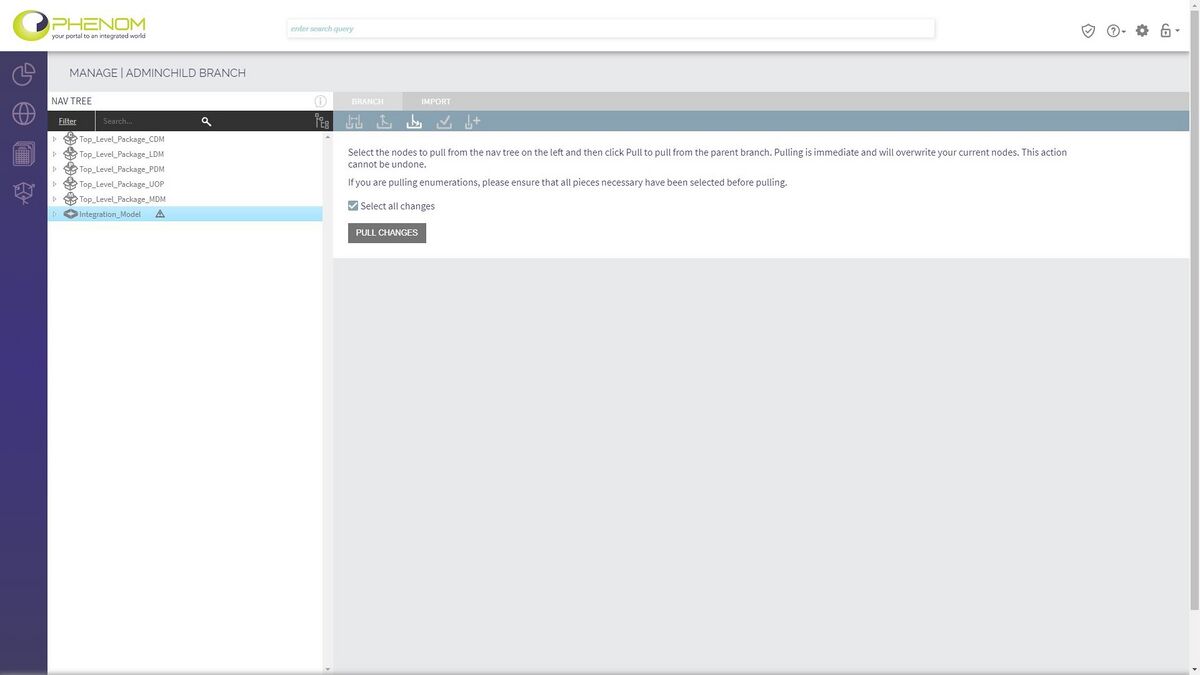Click the MANAGE | ADMINCHILD BRANCH title
Viewport: 1200px width, 675px height.
point(157,73)
